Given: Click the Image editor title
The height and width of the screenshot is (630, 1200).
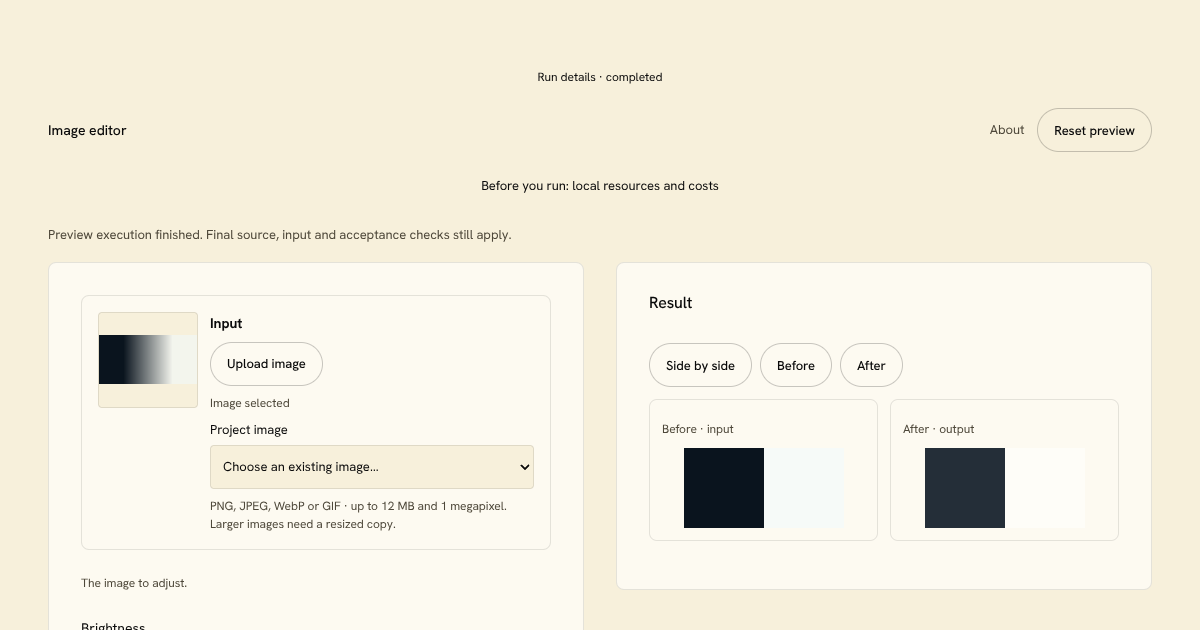Looking at the screenshot, I should point(87,130).
